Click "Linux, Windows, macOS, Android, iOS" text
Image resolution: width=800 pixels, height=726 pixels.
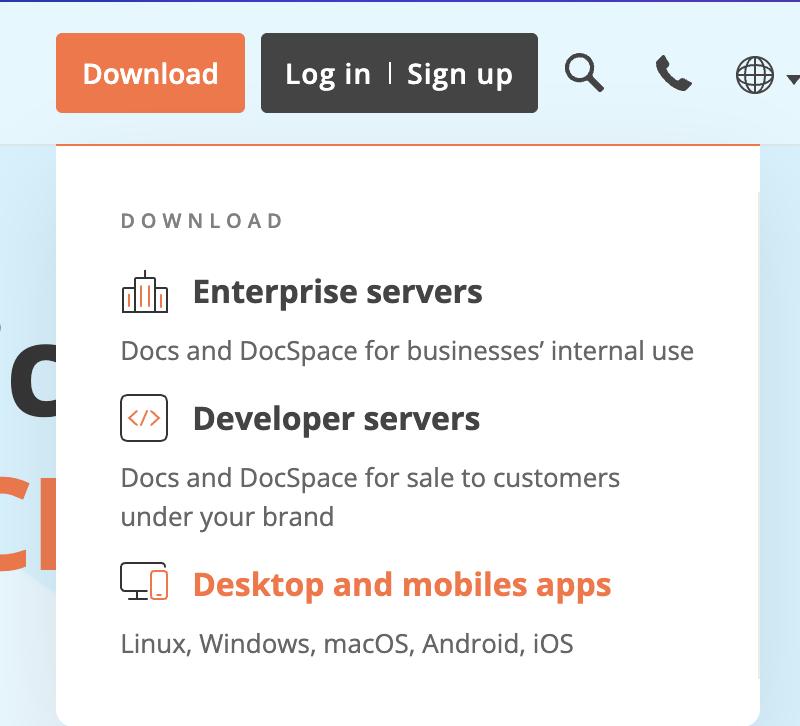coord(347,643)
